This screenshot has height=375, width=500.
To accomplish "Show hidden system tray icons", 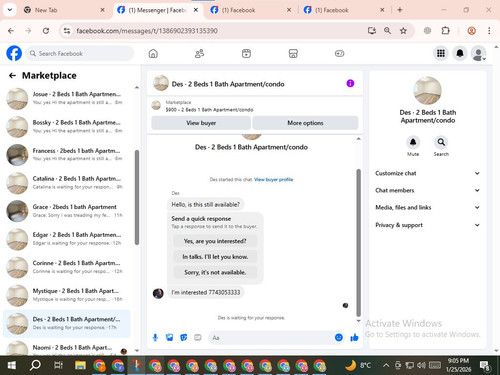I will click(x=386, y=365).
